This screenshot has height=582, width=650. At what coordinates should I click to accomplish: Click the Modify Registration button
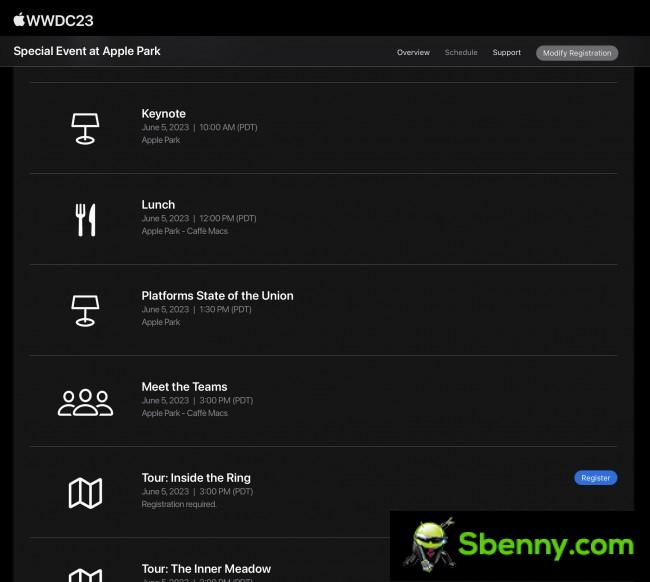point(577,53)
